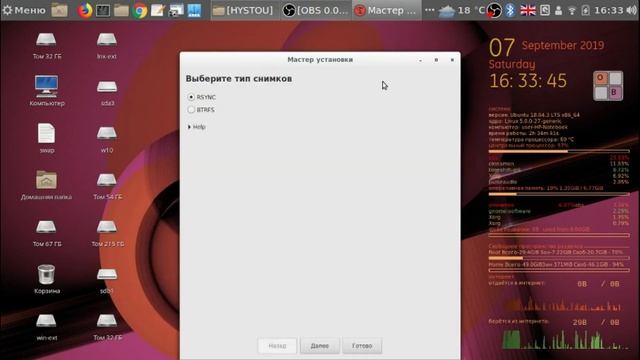The height and width of the screenshot is (360, 640).
Task: Open the screenshot tool launcher in panel
Action: click(x=176, y=10)
